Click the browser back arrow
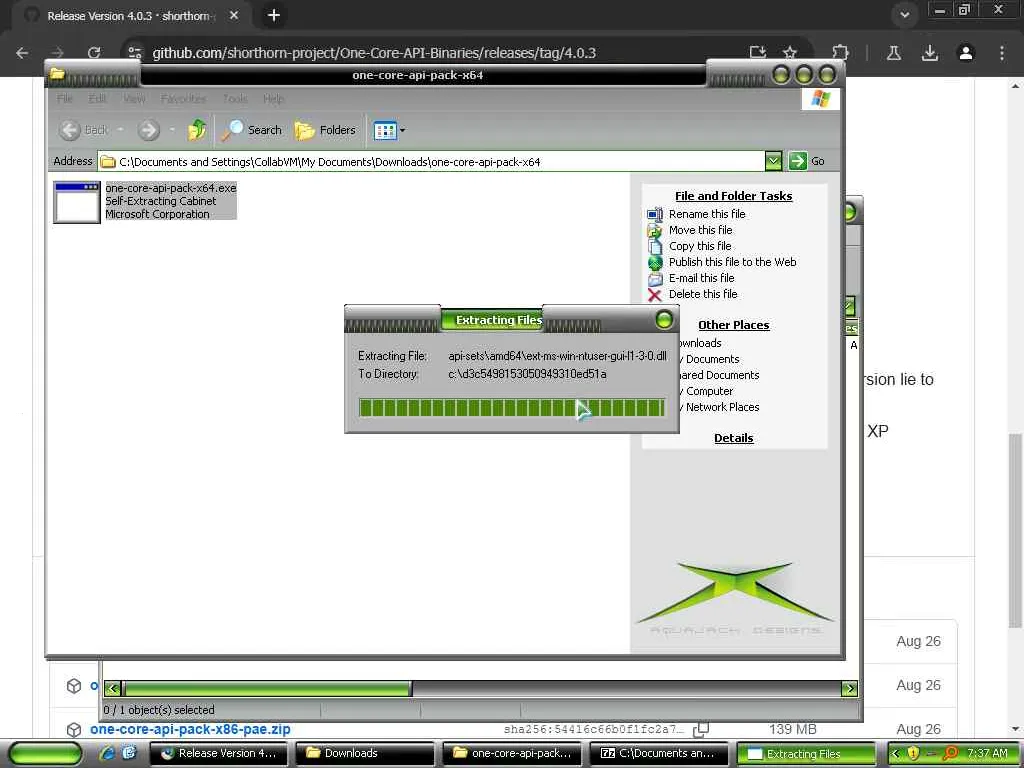 [x=22, y=53]
